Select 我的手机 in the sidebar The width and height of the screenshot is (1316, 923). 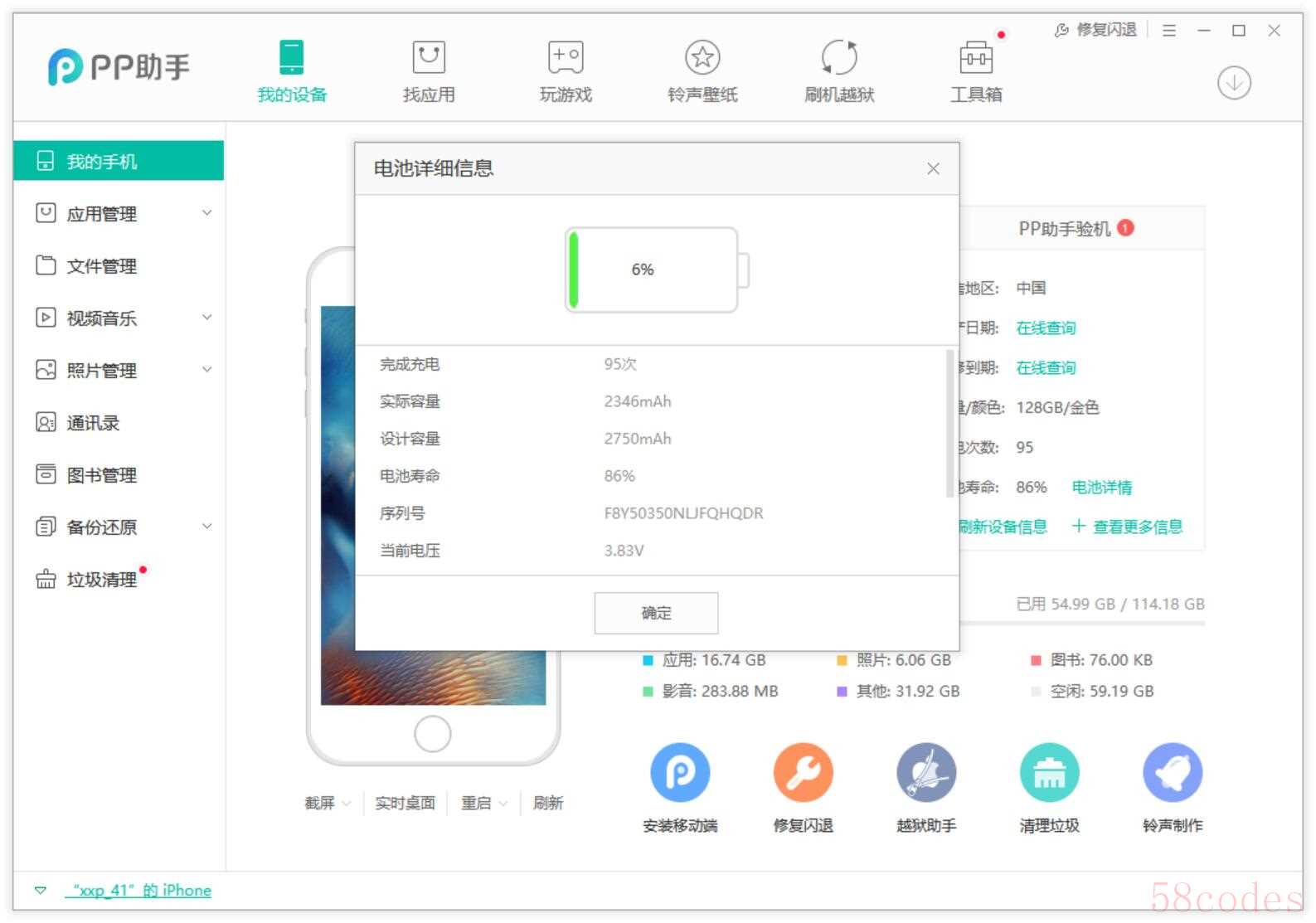119,161
